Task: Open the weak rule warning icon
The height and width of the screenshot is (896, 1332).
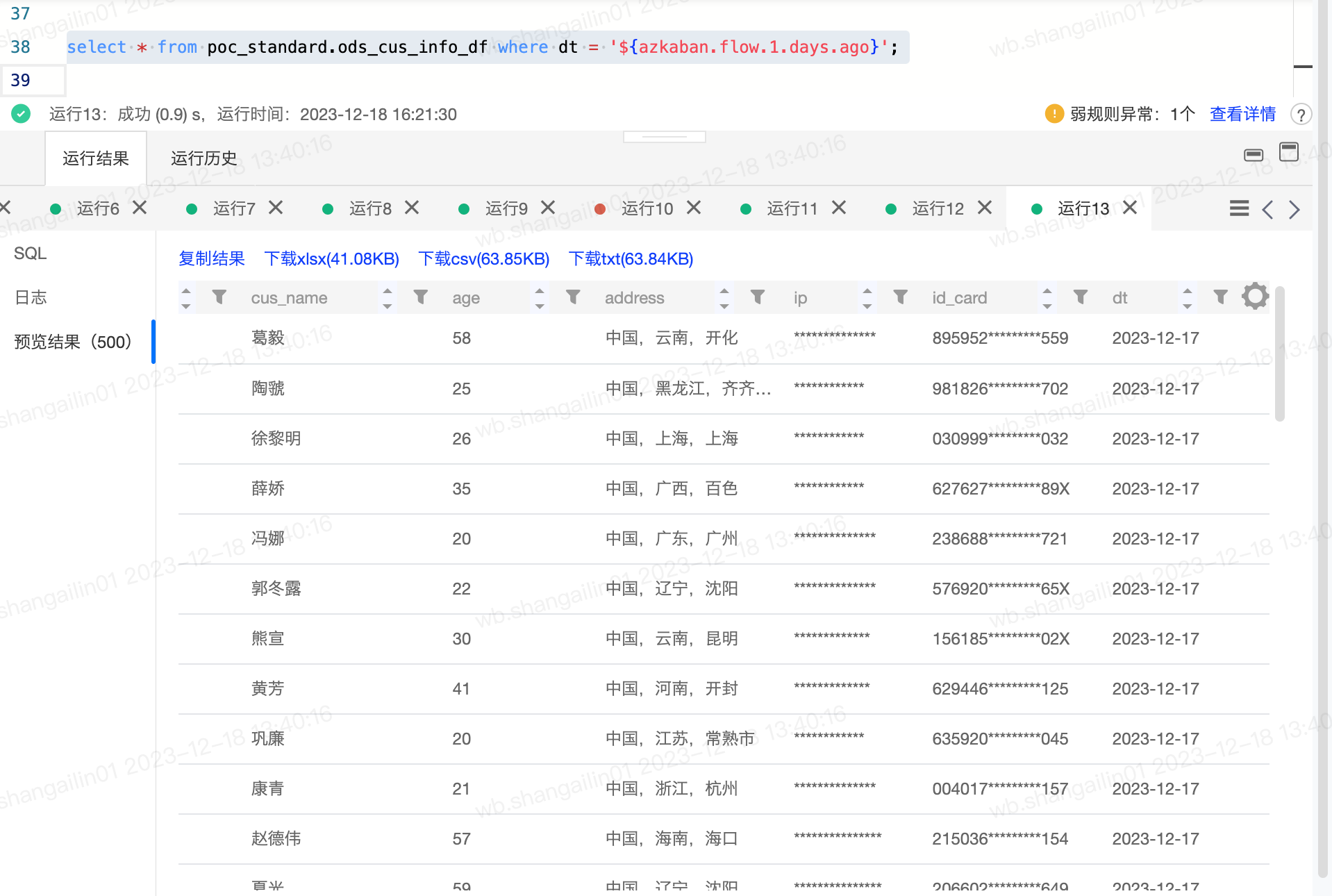Action: (1054, 113)
